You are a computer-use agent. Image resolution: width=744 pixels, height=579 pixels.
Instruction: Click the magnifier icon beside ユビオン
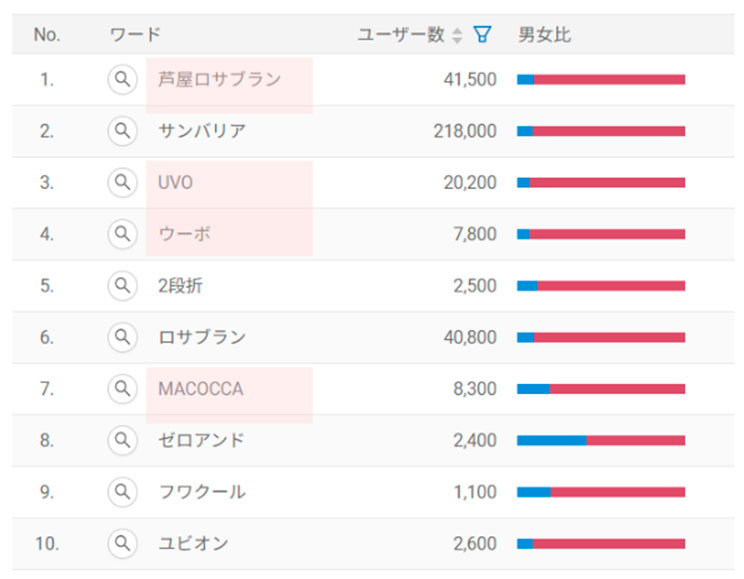coord(122,544)
